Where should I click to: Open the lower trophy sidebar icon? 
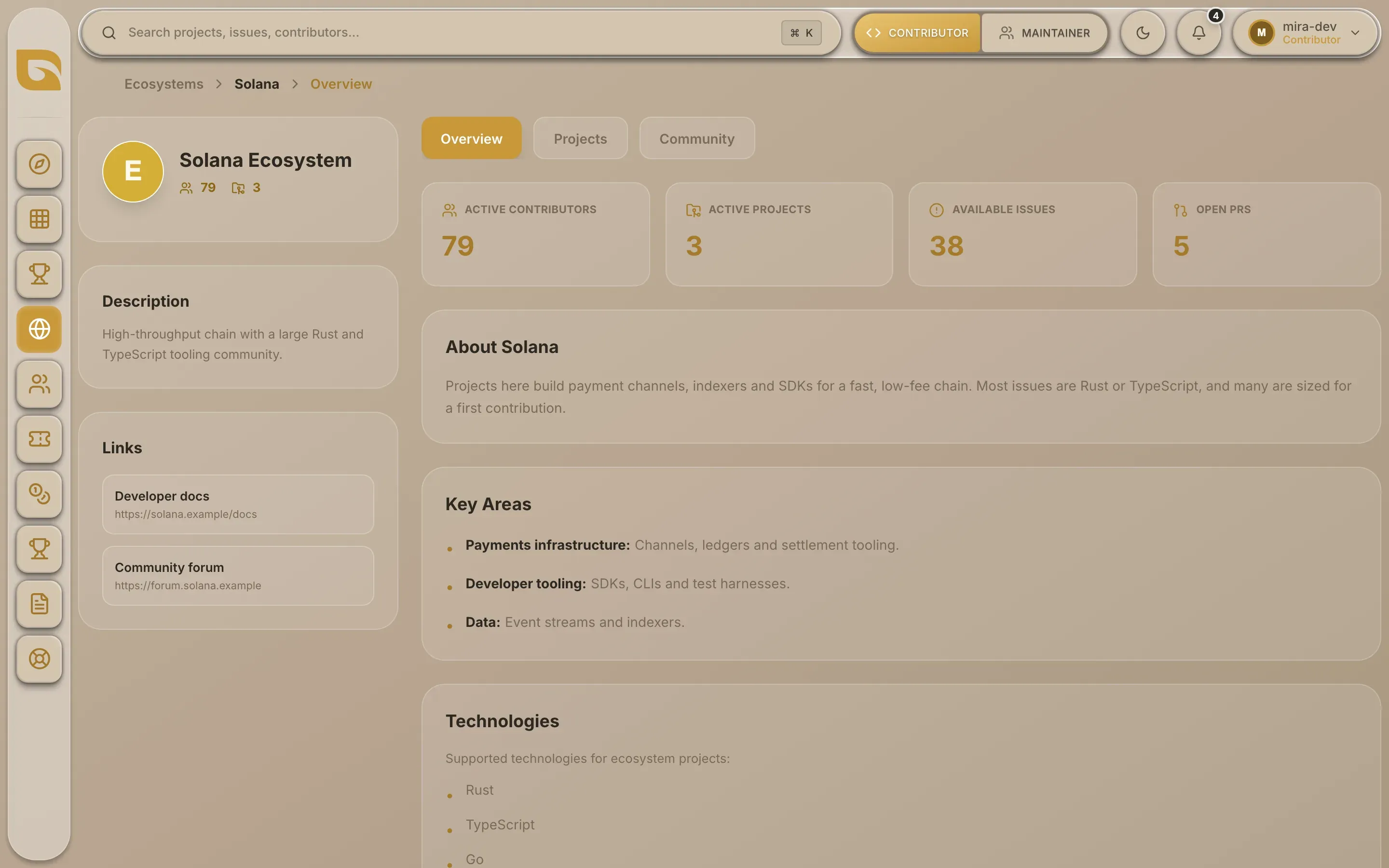(39, 549)
